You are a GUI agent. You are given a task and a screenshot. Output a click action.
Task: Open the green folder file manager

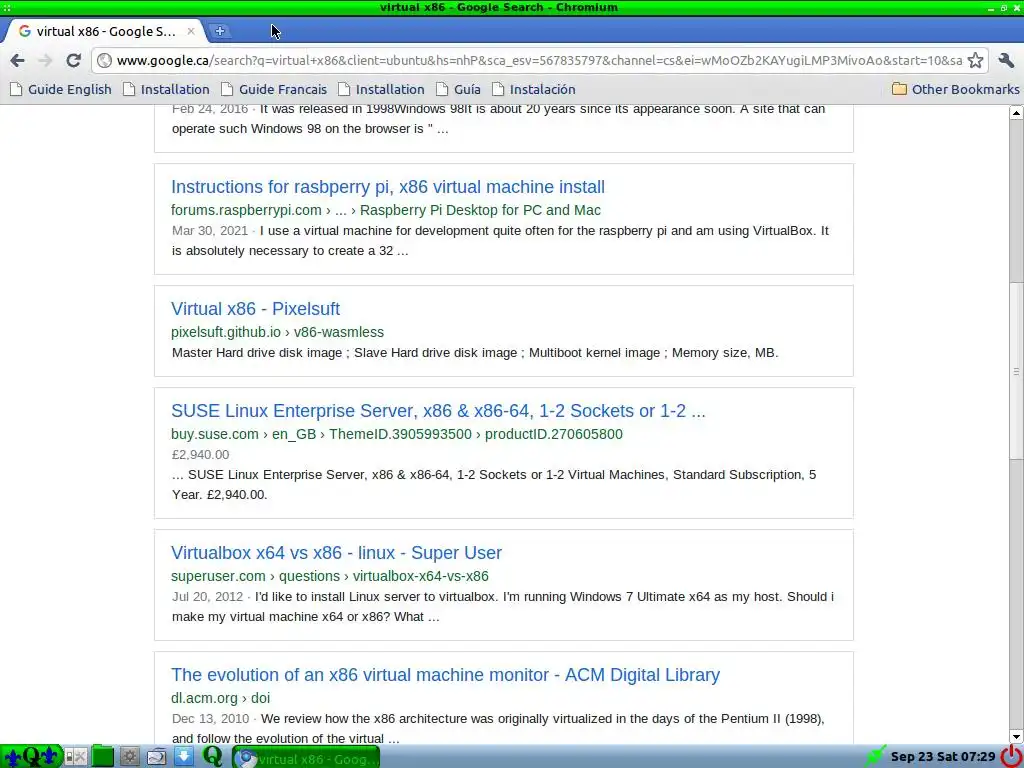(103, 757)
